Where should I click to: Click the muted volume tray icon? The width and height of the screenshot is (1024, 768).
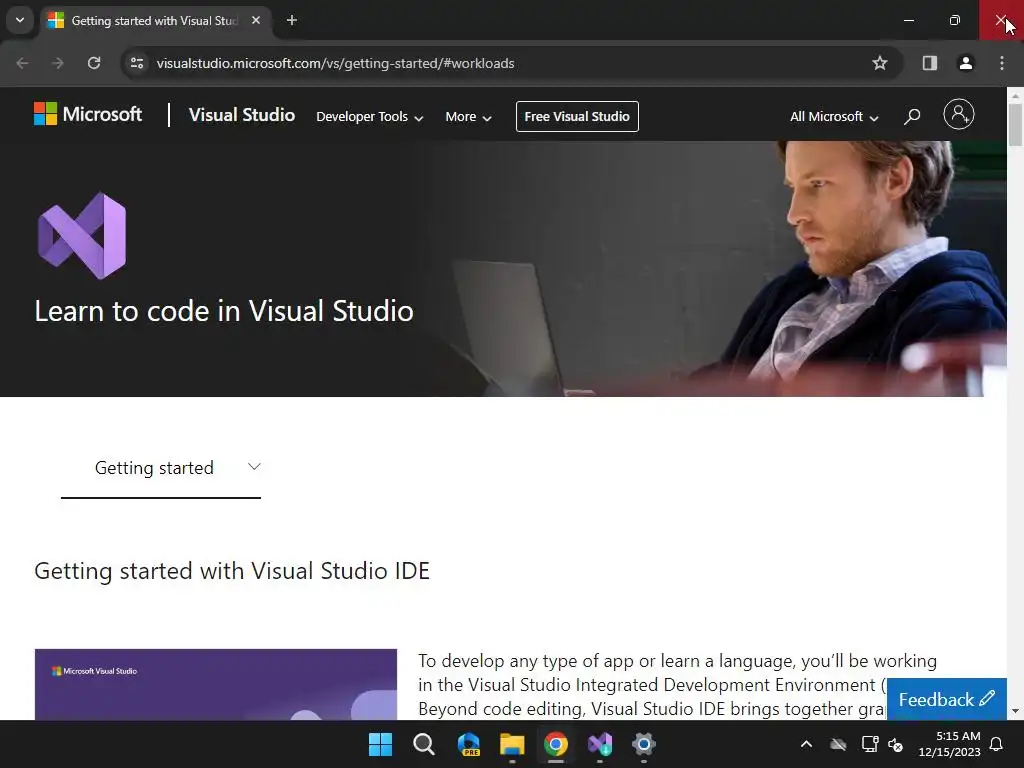coord(895,744)
